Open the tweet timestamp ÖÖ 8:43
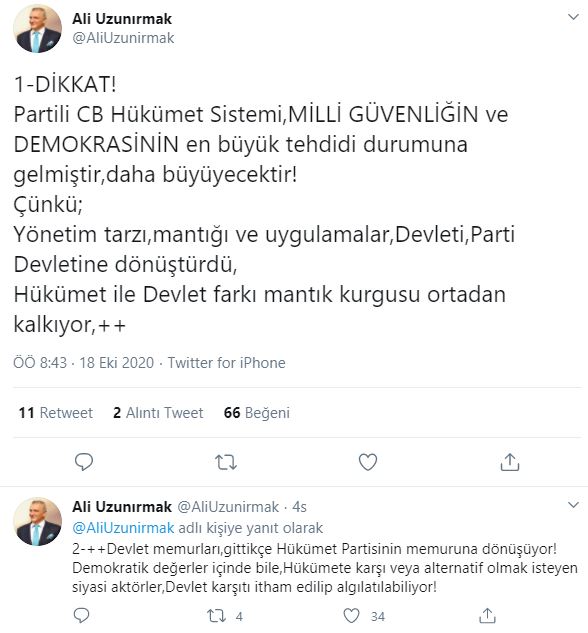The image size is (588, 633). [40, 363]
